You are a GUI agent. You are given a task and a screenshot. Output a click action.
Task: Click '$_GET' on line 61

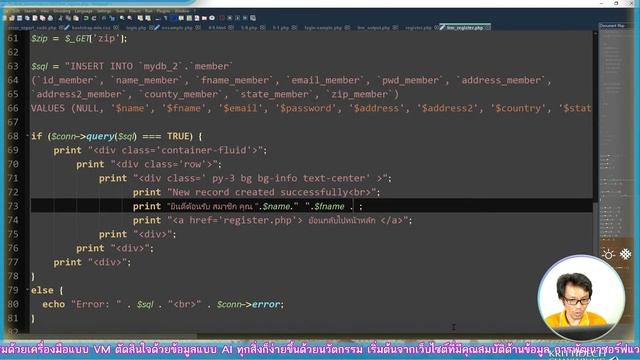pos(77,38)
